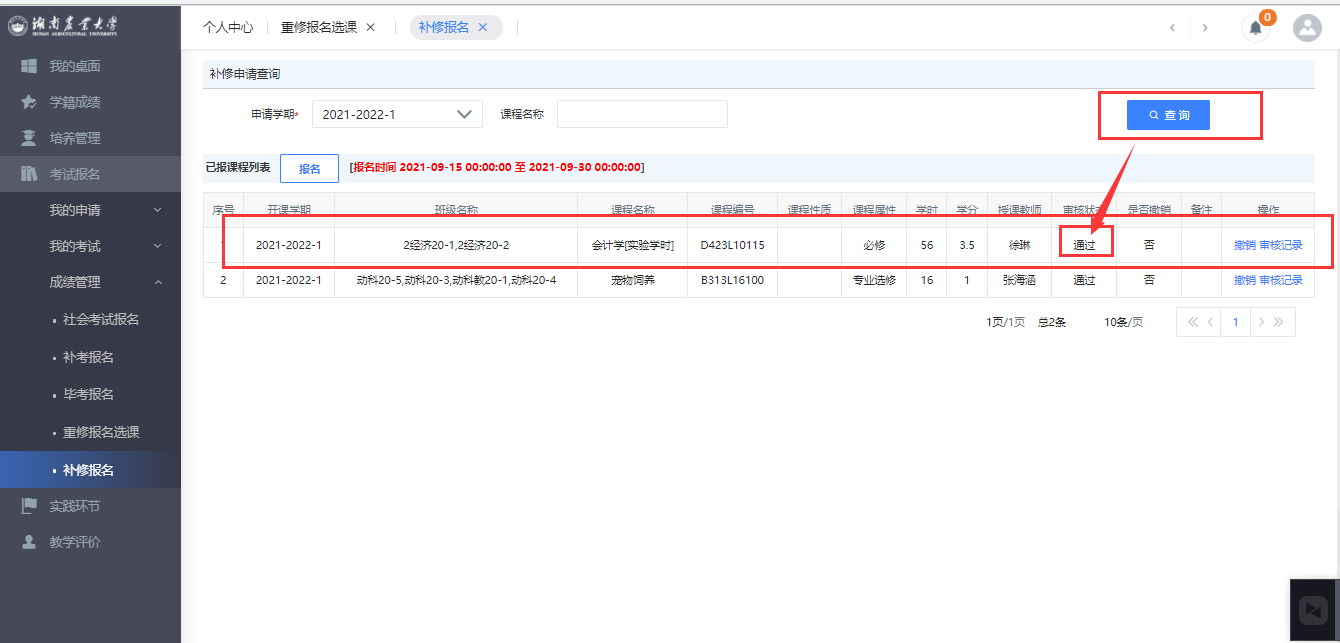Close the 重修报名选课 tab
The height and width of the screenshot is (643, 1340).
[371, 28]
